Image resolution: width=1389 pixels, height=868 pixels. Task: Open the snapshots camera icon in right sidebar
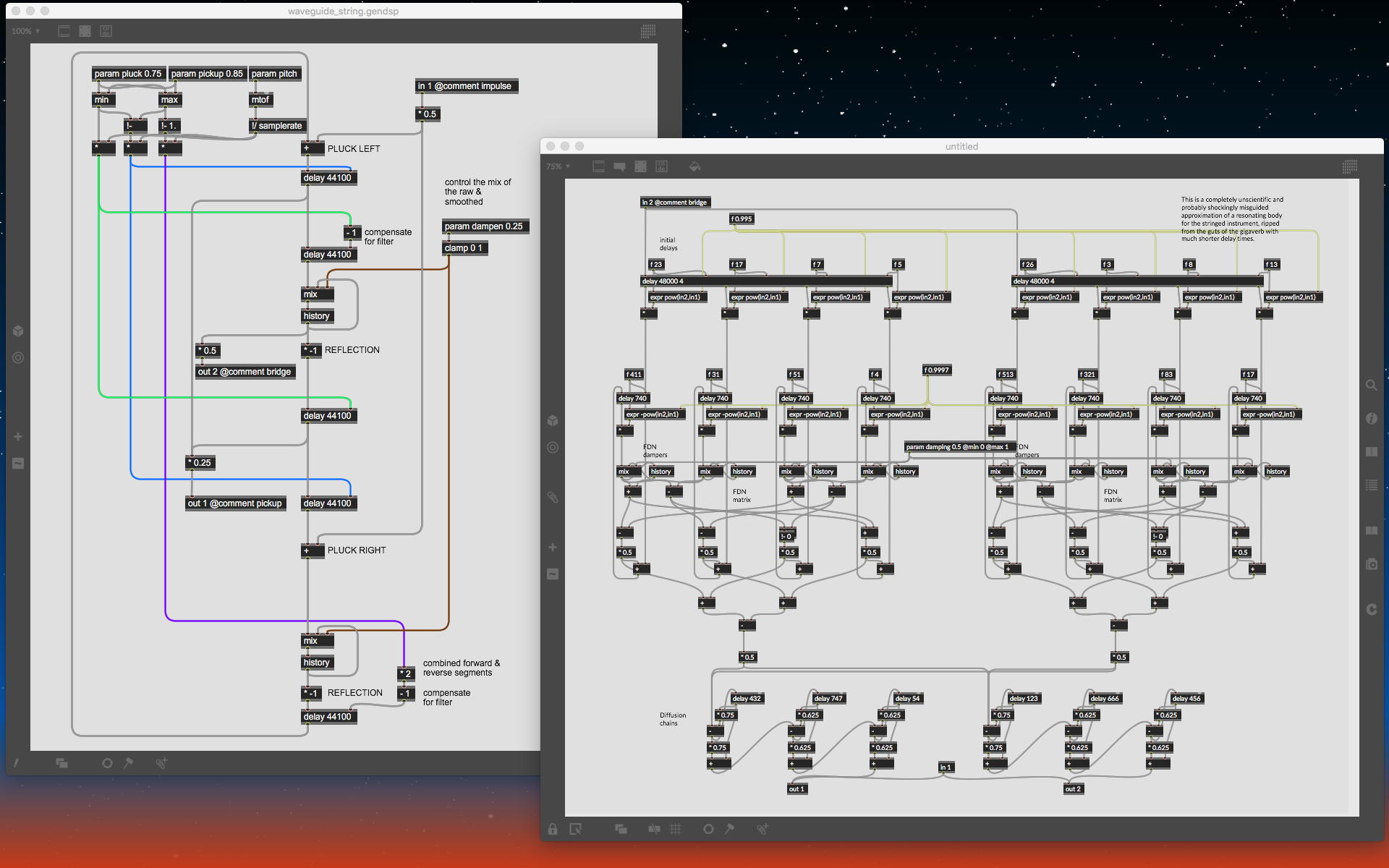coord(1371,564)
